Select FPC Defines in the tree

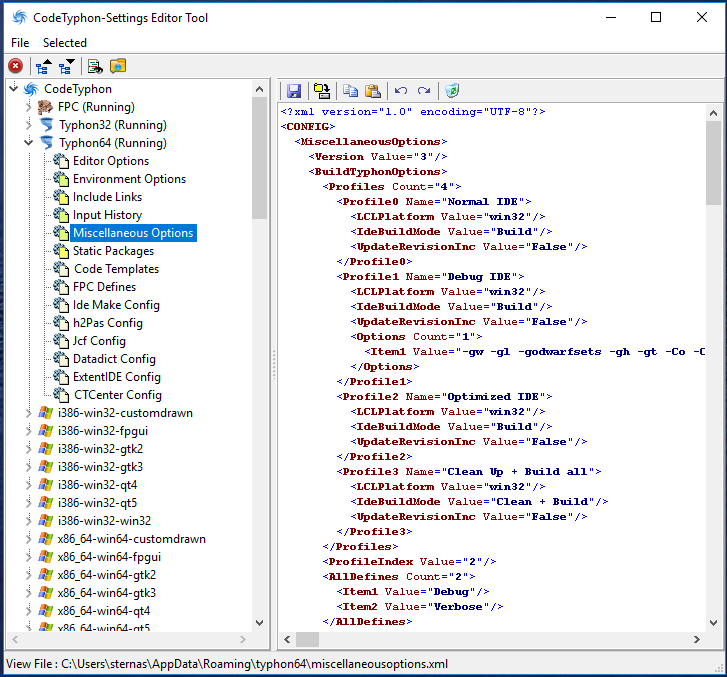[104, 287]
